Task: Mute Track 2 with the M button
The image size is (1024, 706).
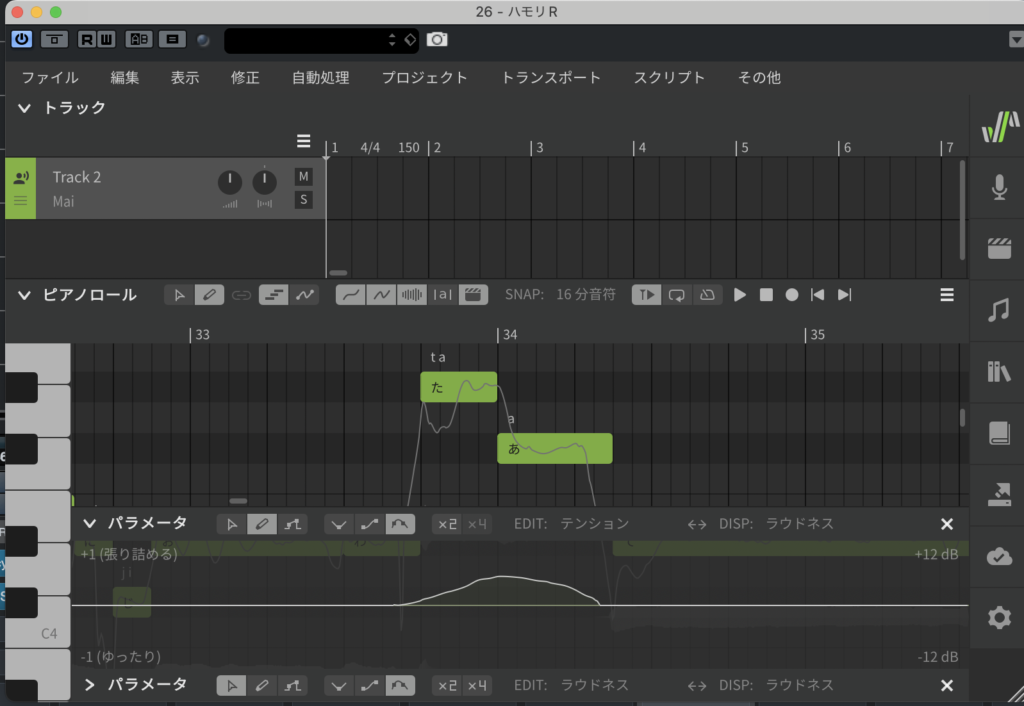Action: [303, 177]
